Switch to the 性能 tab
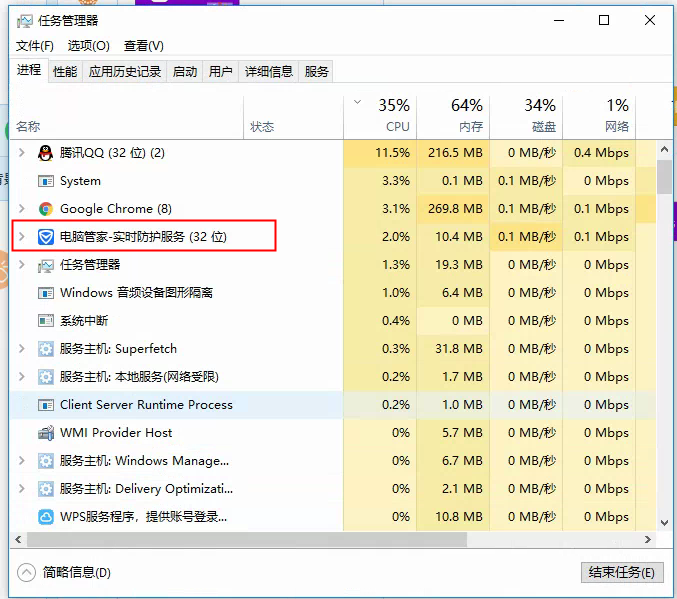Screen dimensions: 677x599 click(x=65, y=71)
